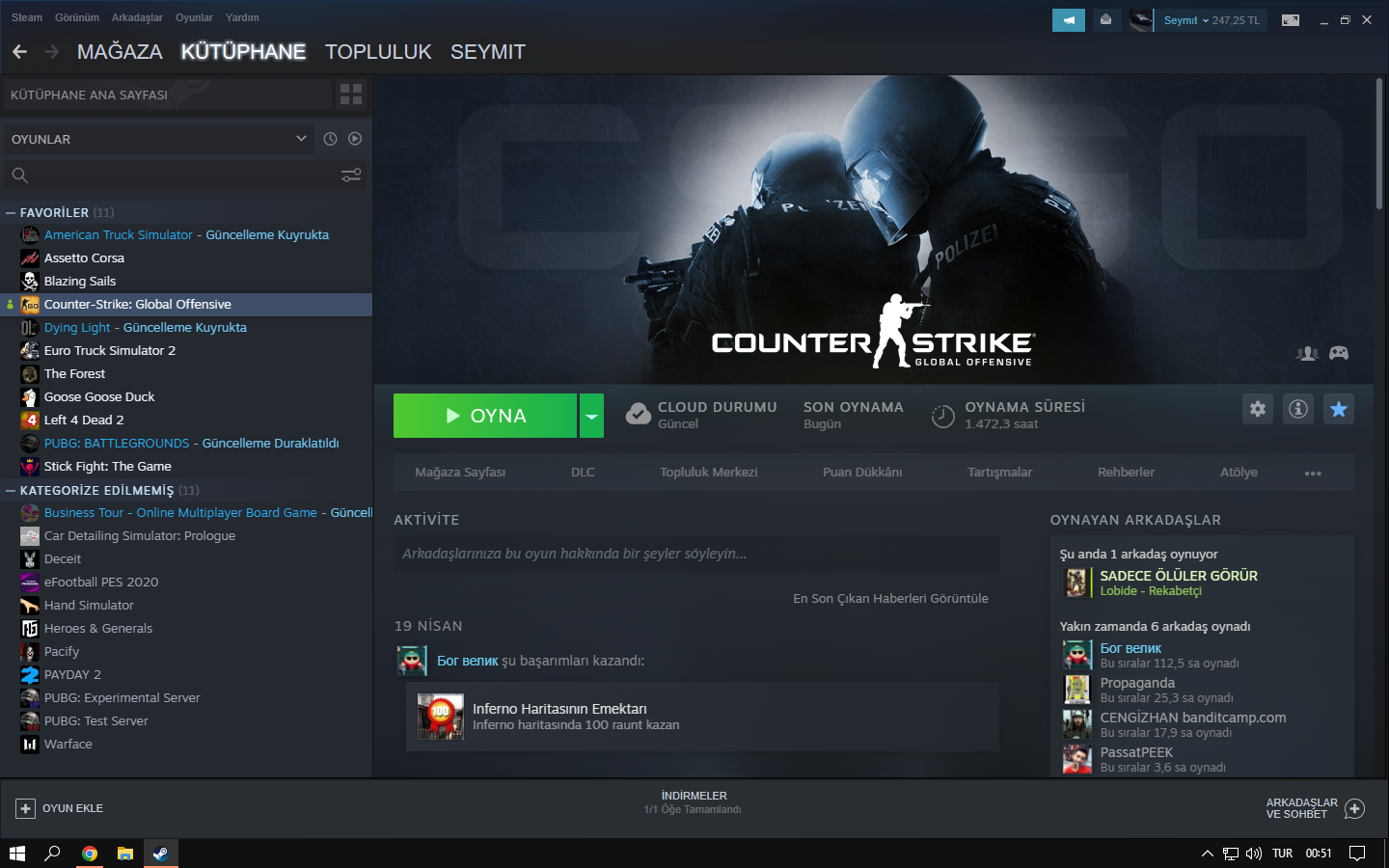
Task: Click the controller support icon on banner
Action: [x=1339, y=354]
